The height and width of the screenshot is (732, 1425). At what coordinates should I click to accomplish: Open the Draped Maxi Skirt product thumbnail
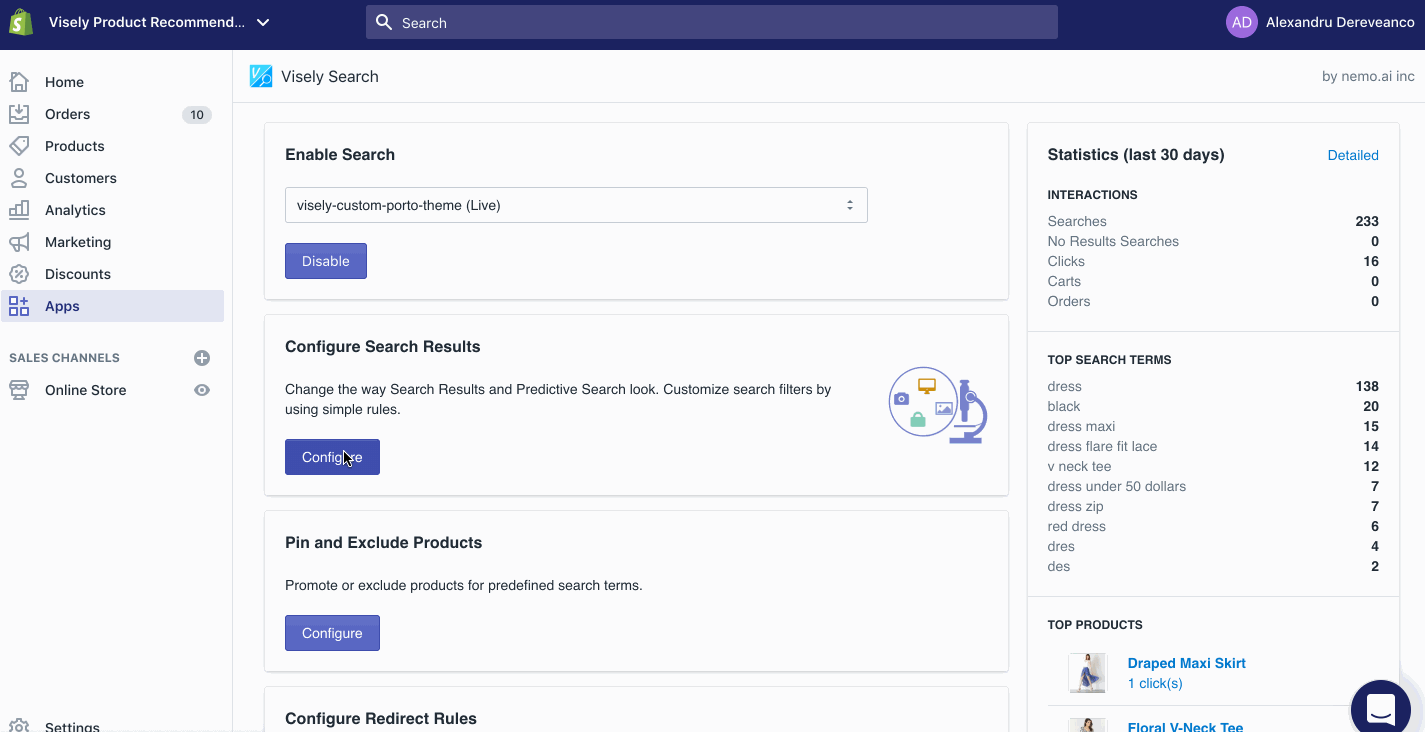click(1087, 673)
